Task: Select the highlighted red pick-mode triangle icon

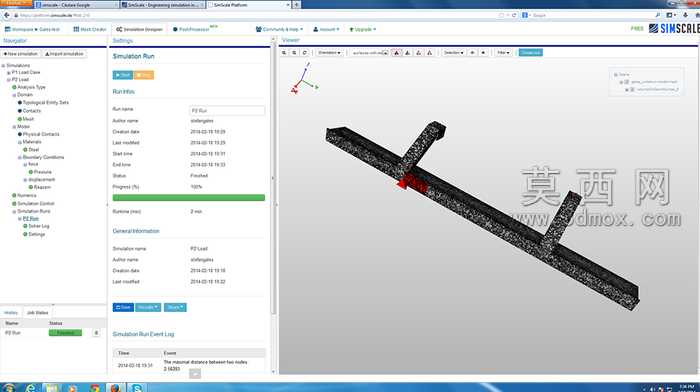Action: pos(396,53)
